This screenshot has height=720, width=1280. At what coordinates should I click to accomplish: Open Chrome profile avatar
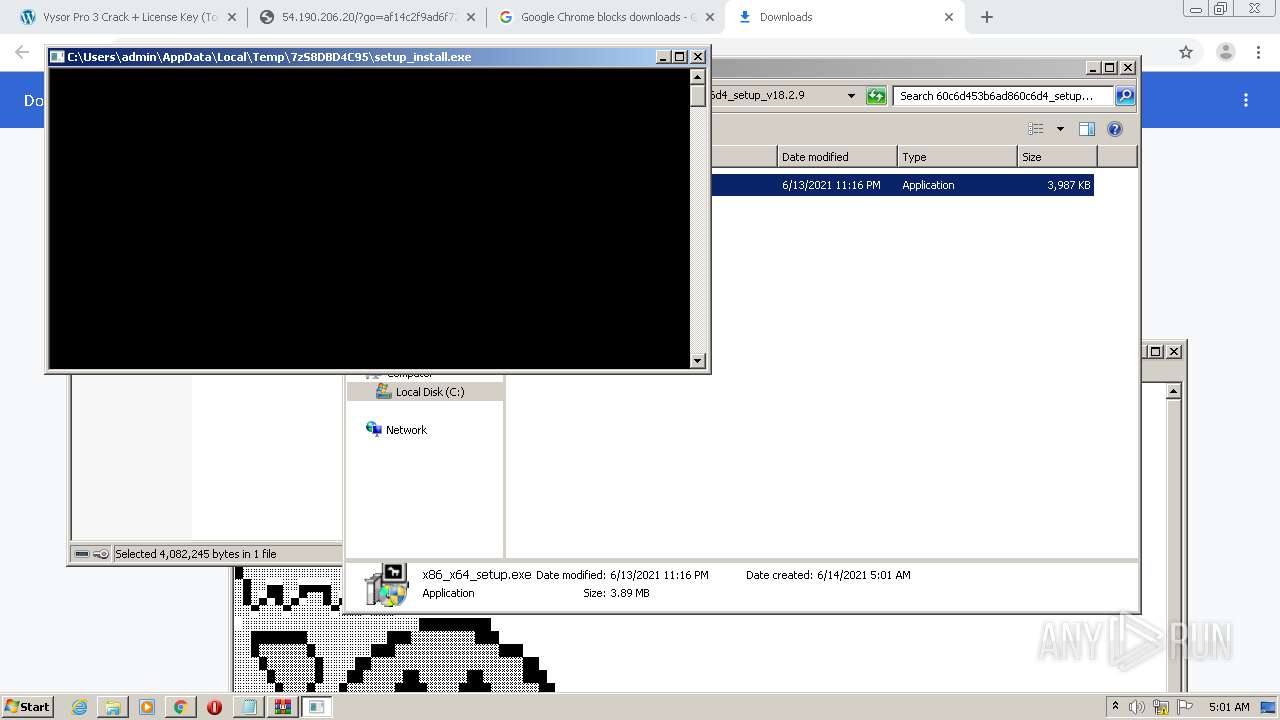(1225, 52)
